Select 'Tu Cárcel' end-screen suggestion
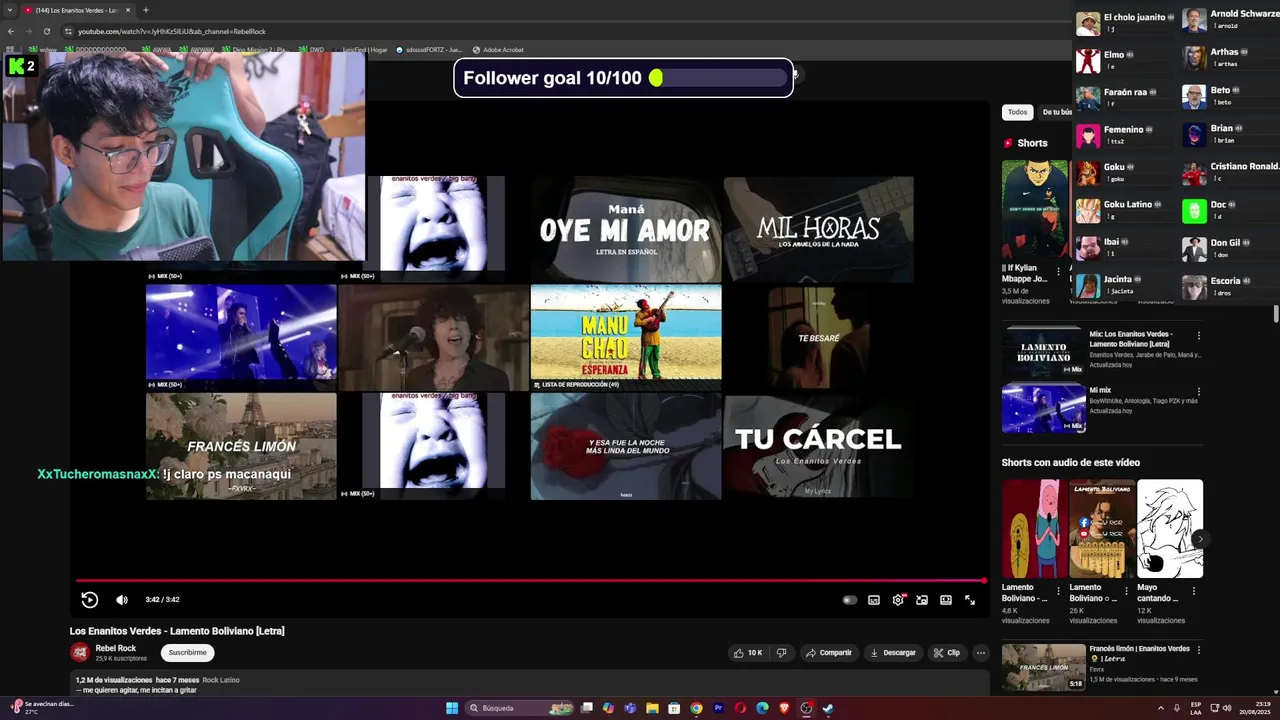Screen dimensions: 1280x720 pos(818,446)
